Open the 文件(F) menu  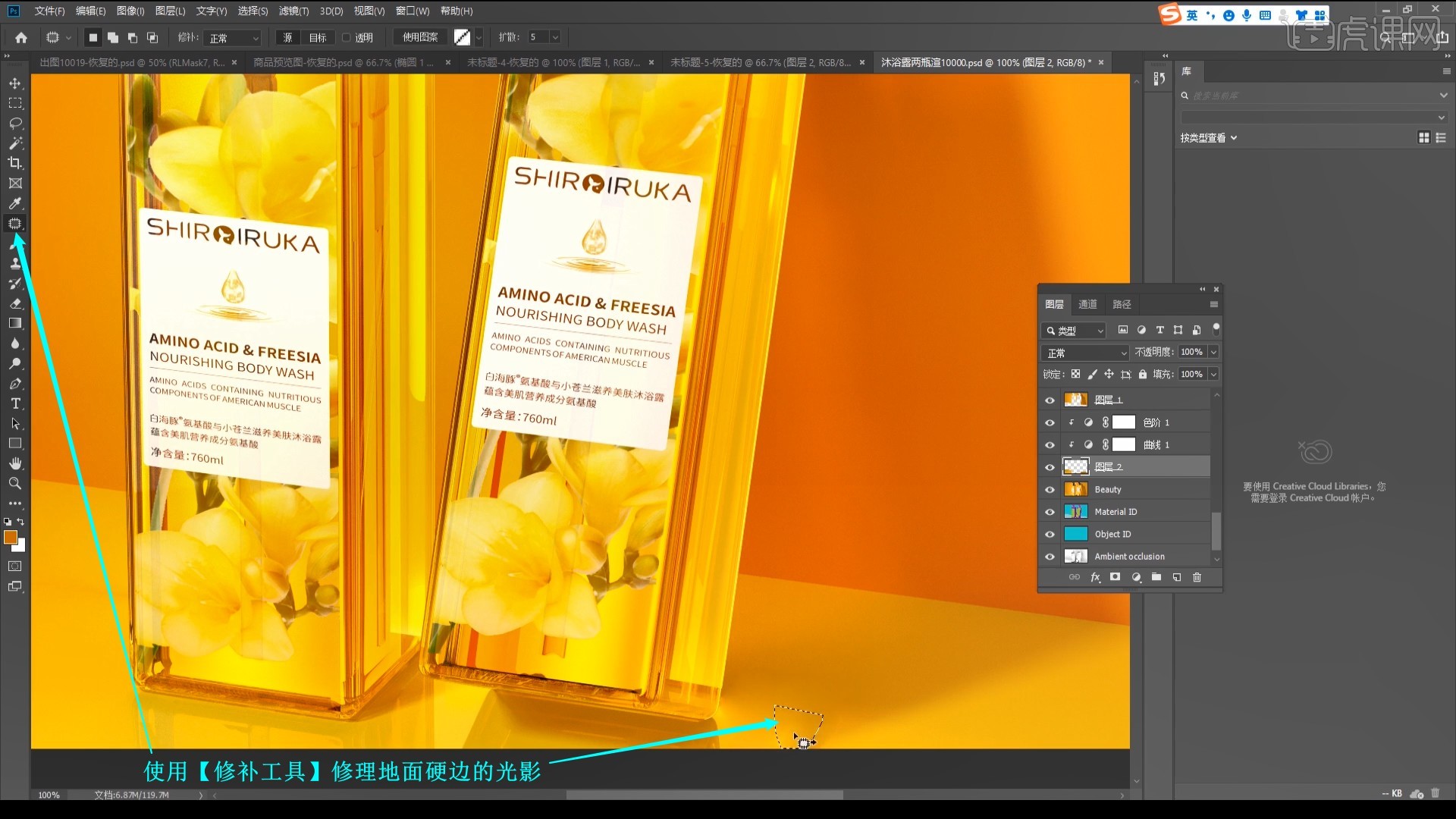pos(49,11)
